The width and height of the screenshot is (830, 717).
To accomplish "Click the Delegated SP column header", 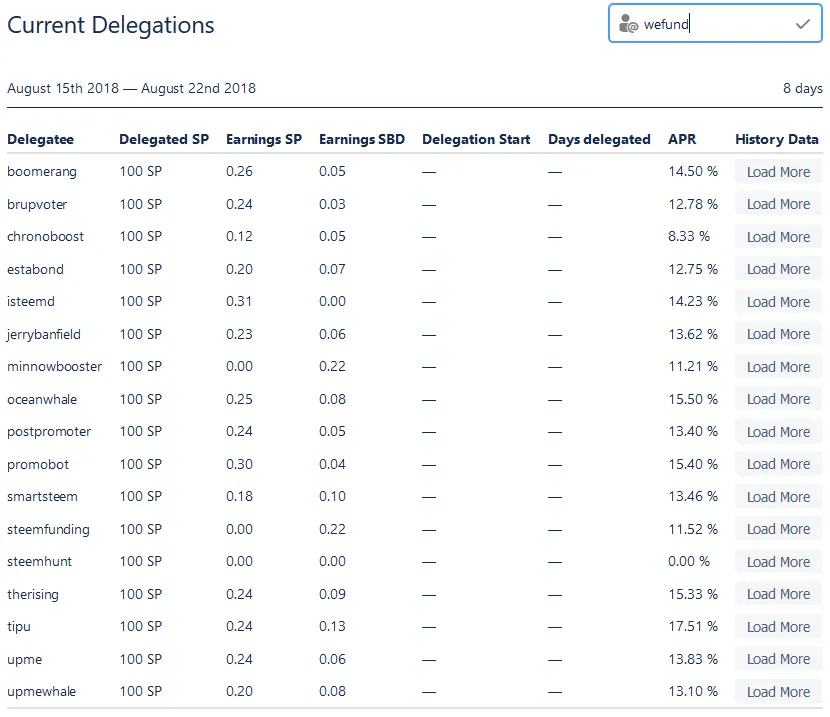I will 164,139.
